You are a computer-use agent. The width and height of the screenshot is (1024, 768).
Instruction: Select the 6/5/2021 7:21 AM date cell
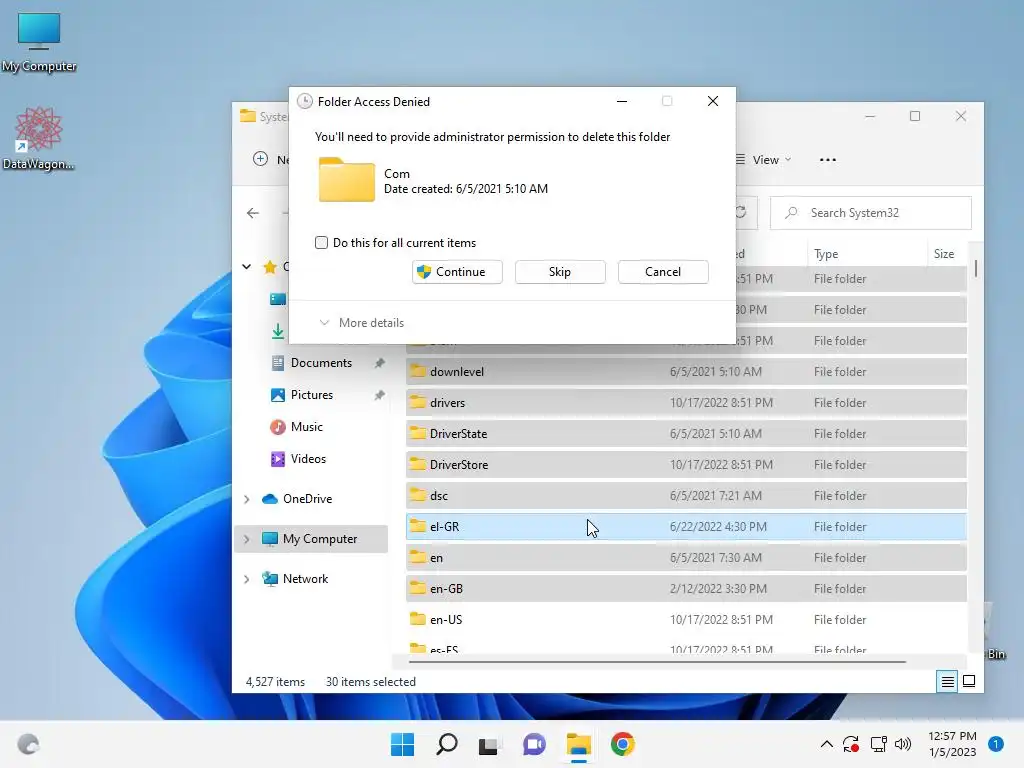(x=716, y=496)
